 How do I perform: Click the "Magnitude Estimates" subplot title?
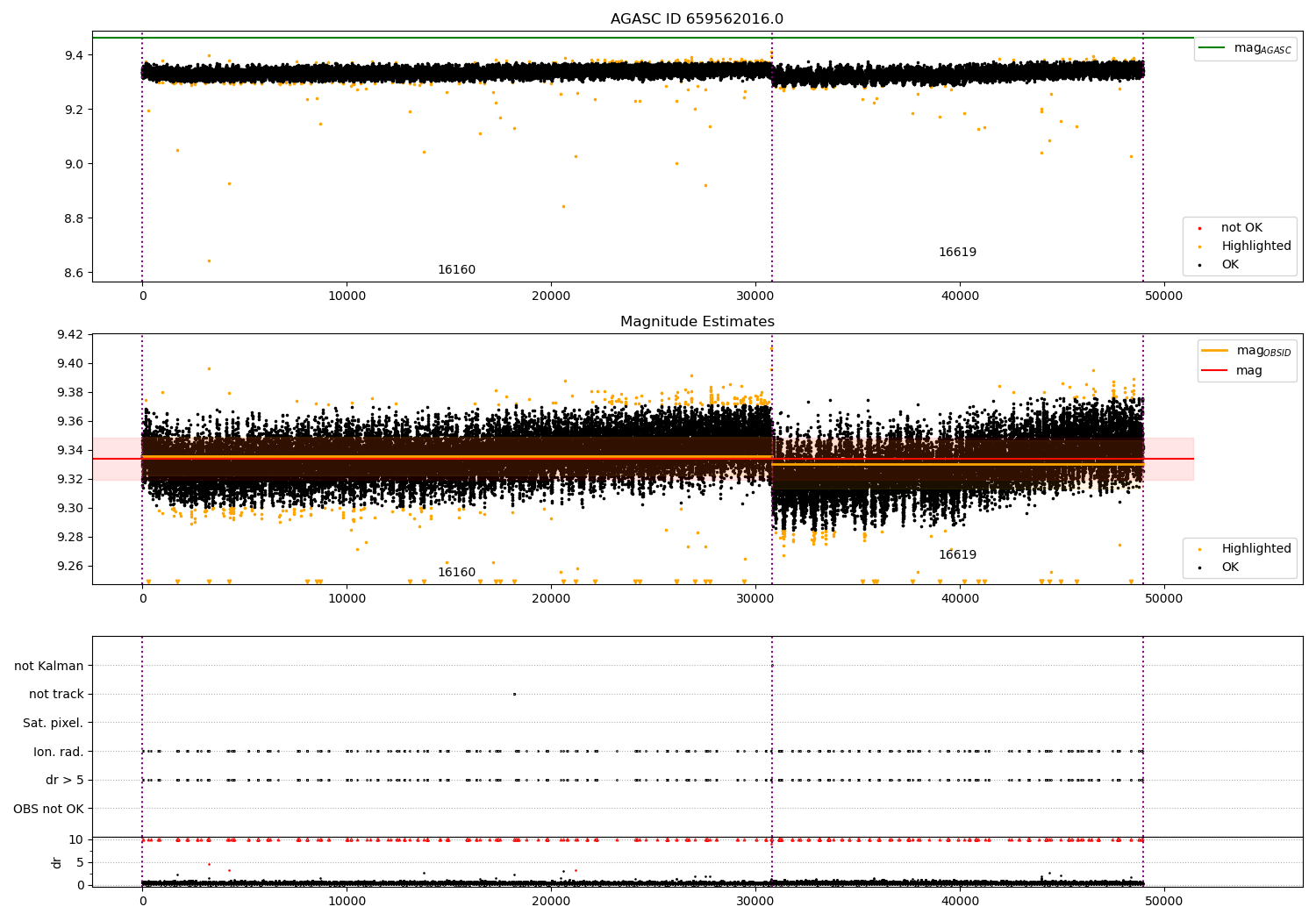[x=697, y=322]
